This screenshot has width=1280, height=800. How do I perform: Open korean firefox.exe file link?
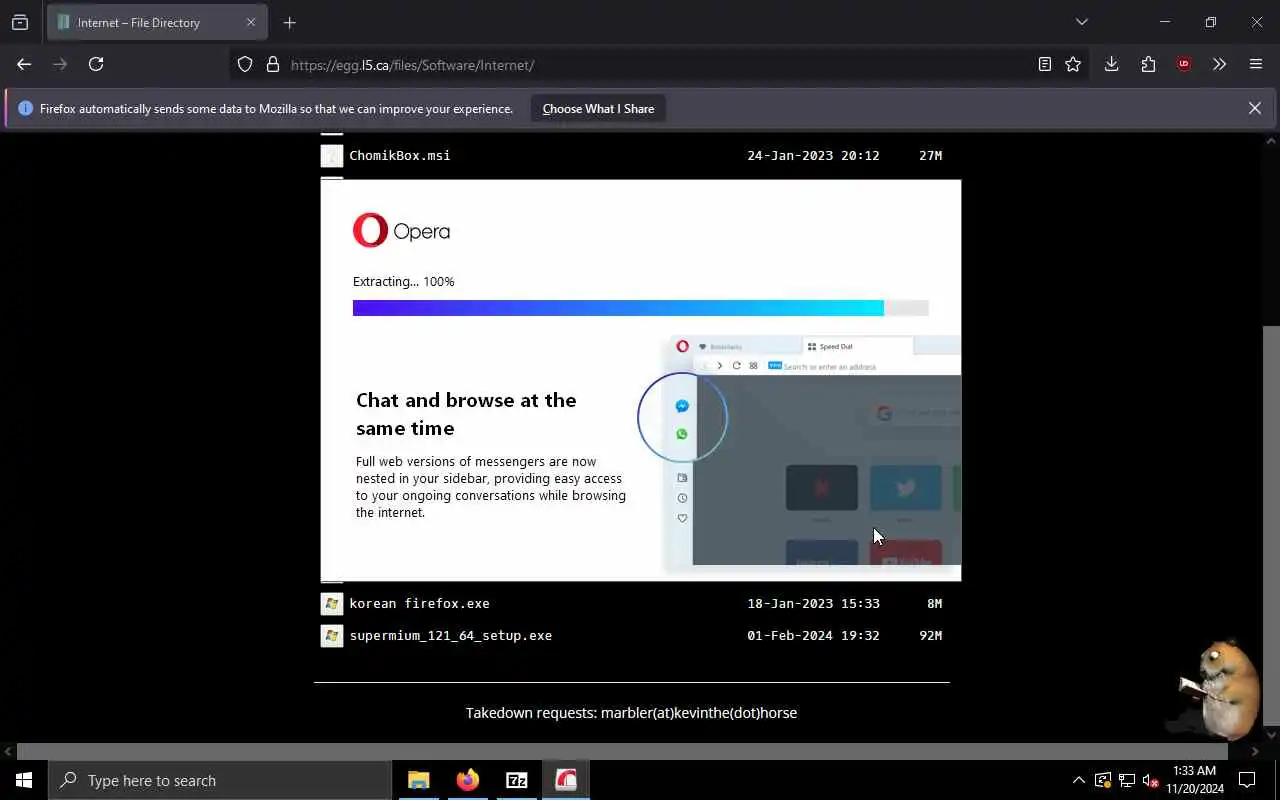(x=419, y=603)
